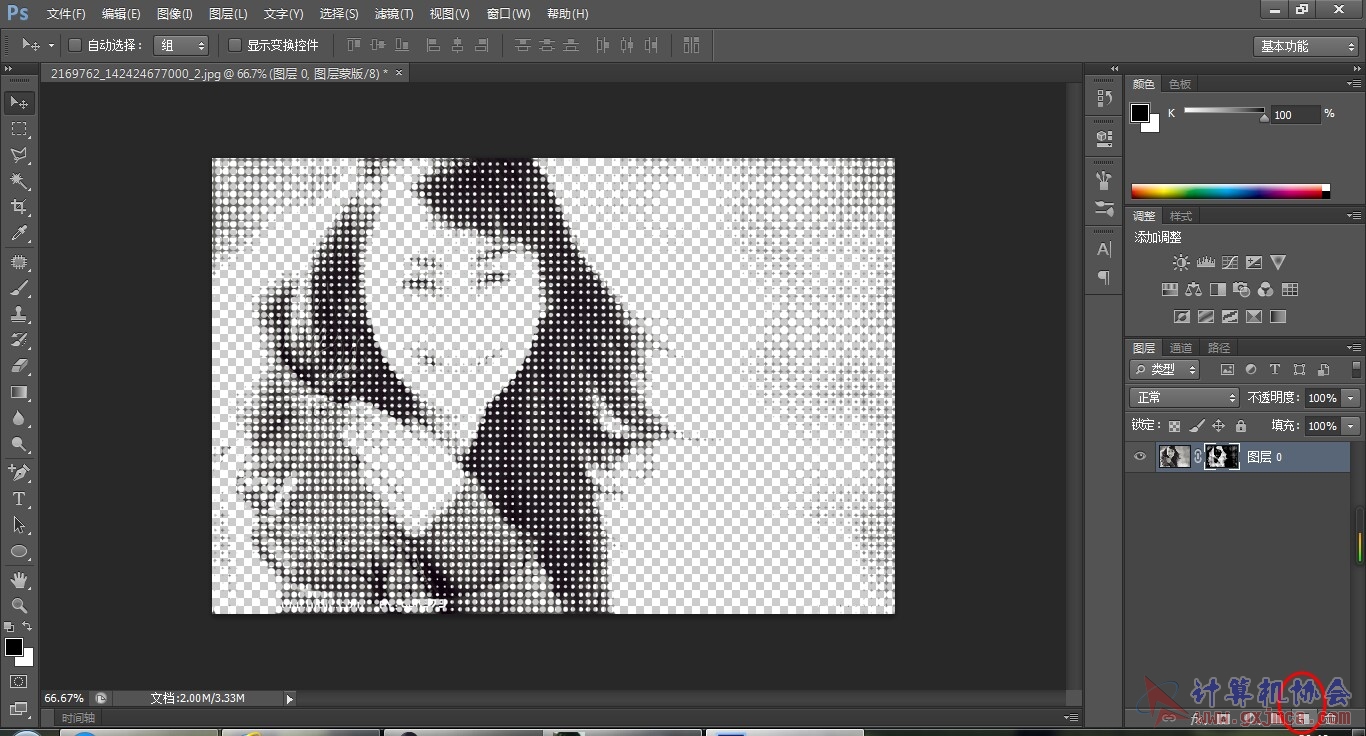Select the layer mask thumbnail of 图层 0
The image size is (1366, 736).
(1222, 457)
